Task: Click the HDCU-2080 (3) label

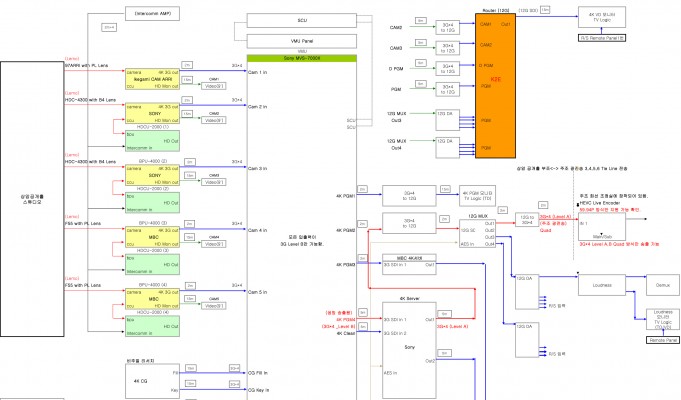Action: [x=153, y=251]
